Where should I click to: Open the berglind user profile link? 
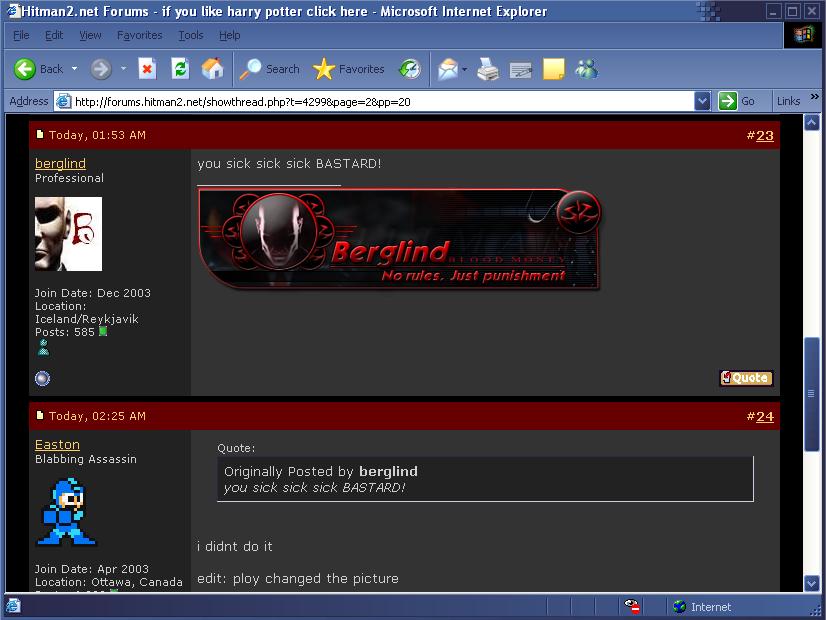tap(60, 163)
